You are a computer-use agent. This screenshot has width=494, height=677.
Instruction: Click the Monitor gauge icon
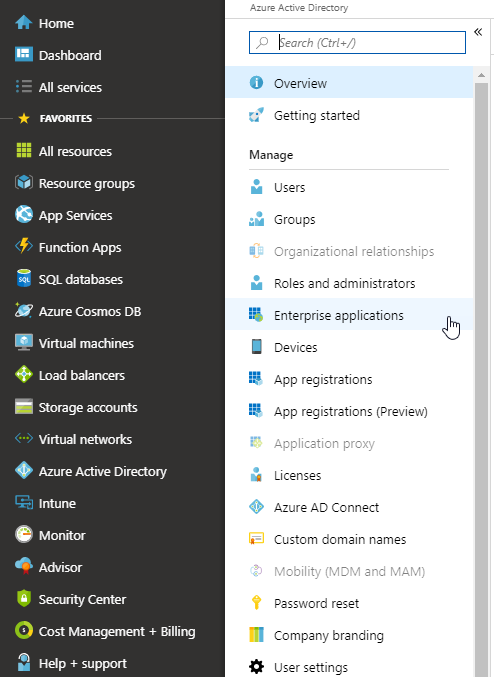24,535
